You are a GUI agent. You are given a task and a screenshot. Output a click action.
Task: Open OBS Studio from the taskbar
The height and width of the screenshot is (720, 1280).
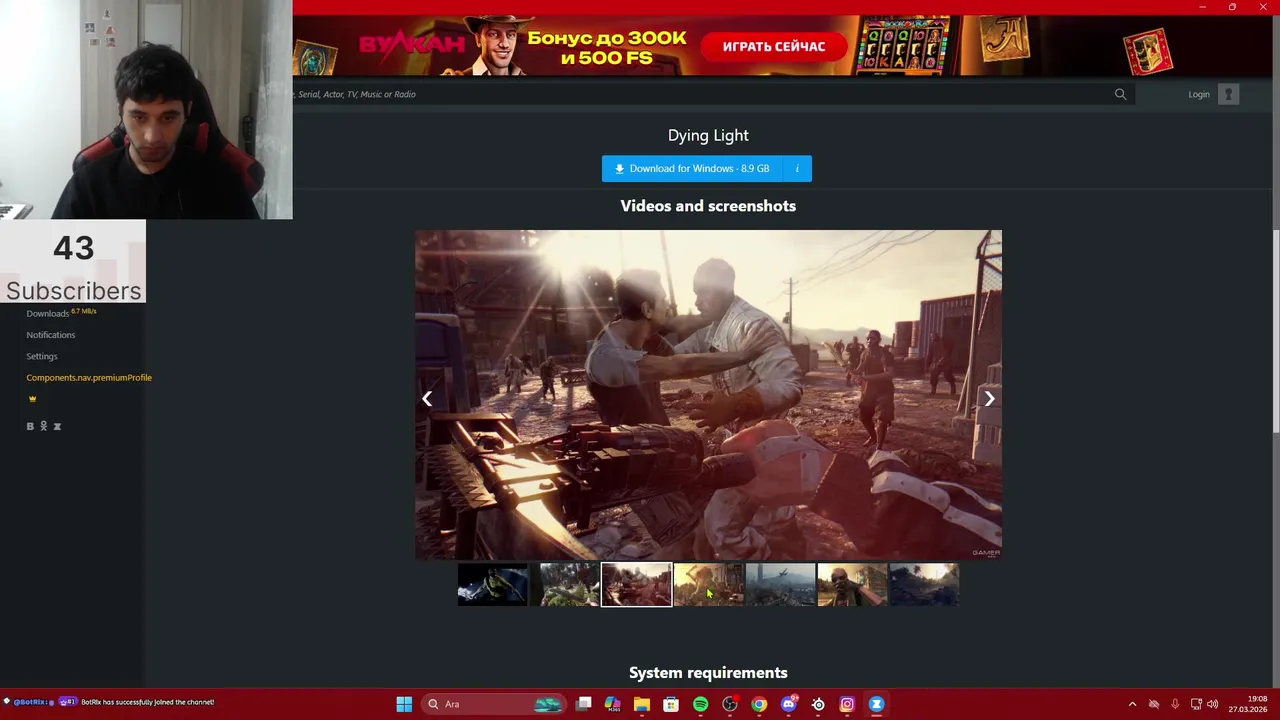(x=730, y=704)
